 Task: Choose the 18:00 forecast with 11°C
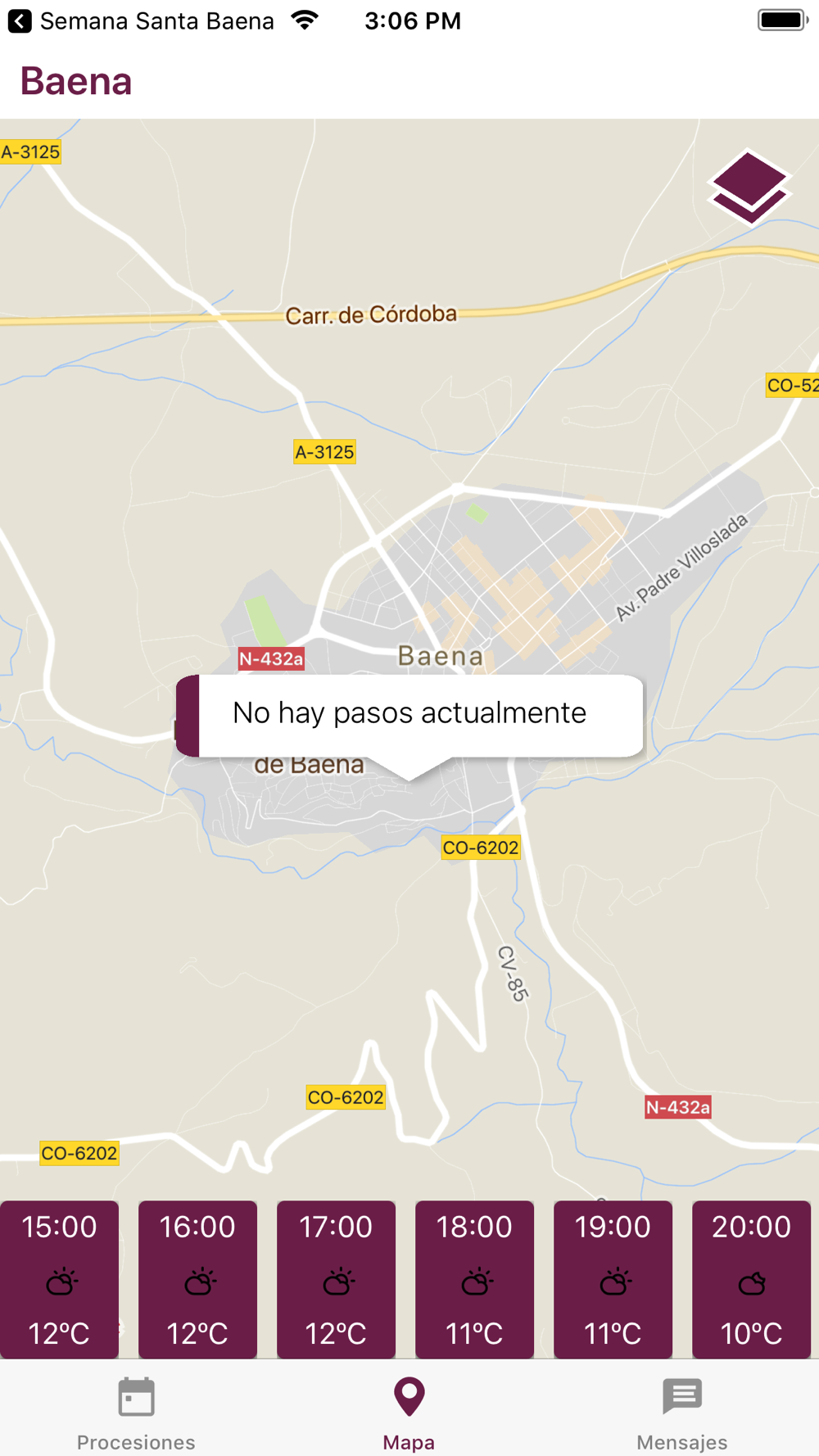point(474,1279)
